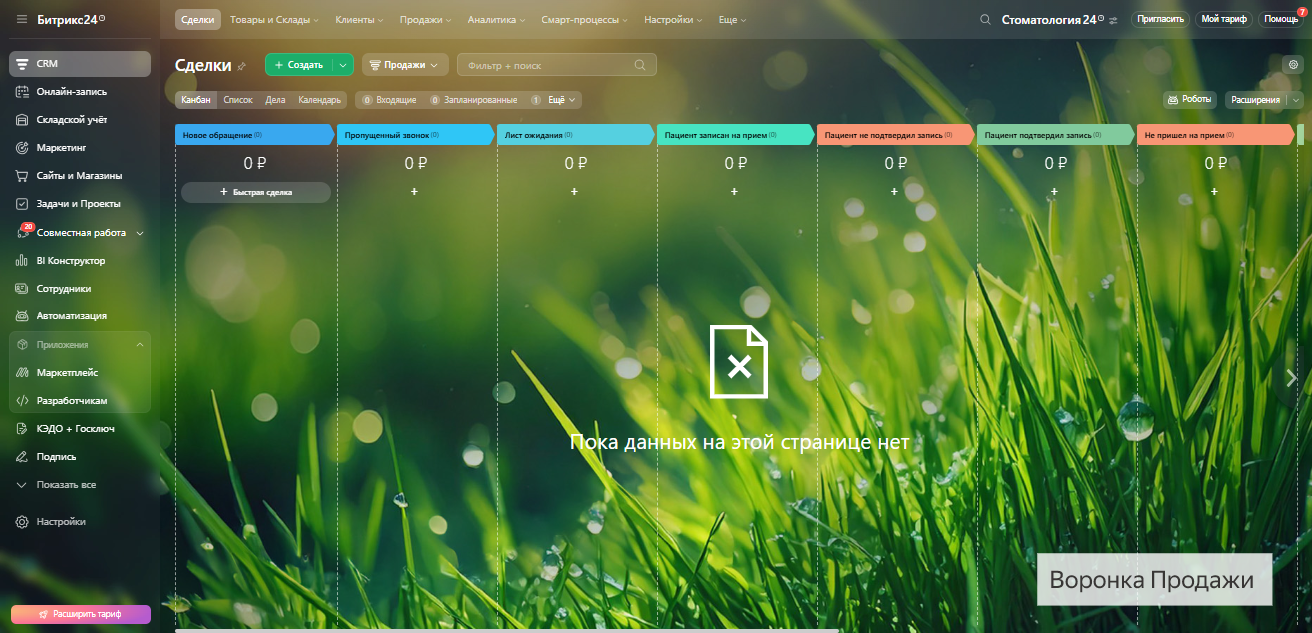Open the Продажи funnel dropdown
The width and height of the screenshot is (1312, 633).
[405, 65]
